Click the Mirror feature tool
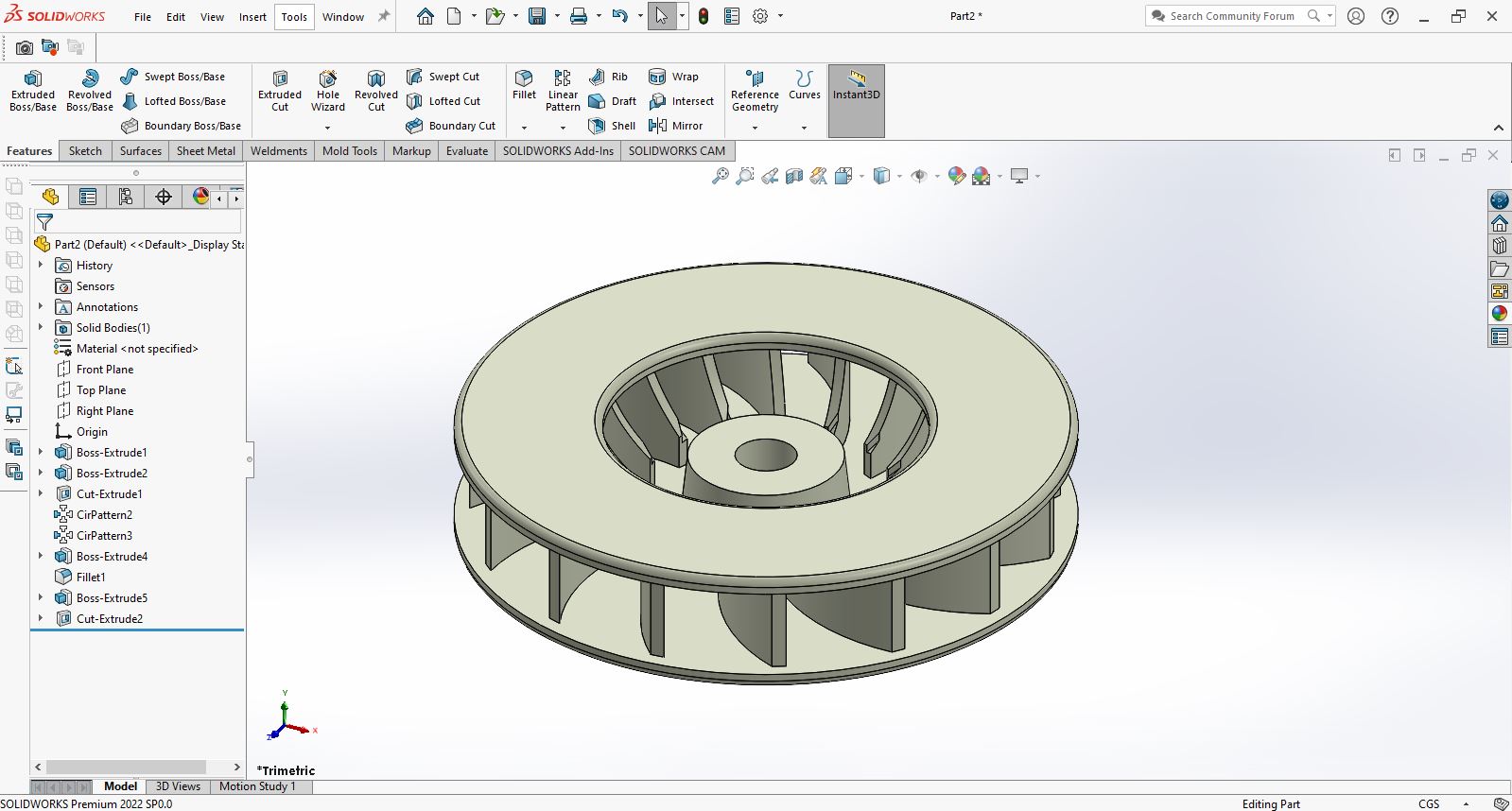 pyautogui.click(x=676, y=126)
